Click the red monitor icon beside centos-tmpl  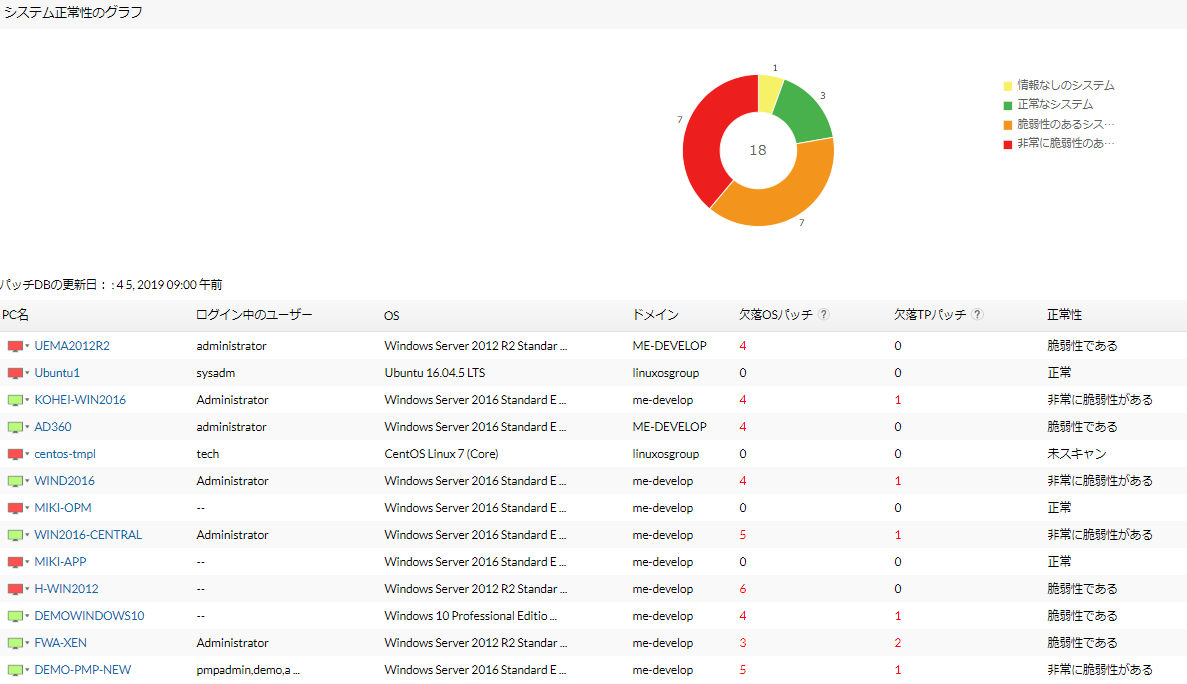click(x=14, y=454)
